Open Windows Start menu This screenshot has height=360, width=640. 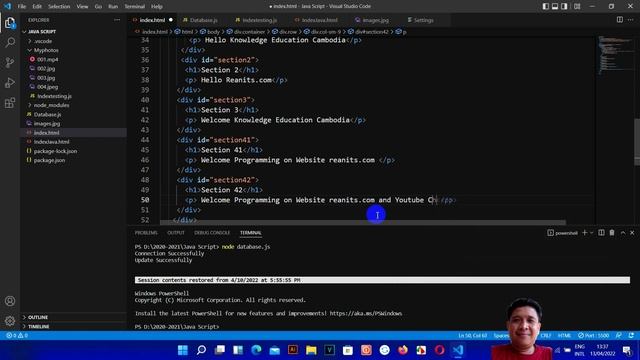point(183,350)
